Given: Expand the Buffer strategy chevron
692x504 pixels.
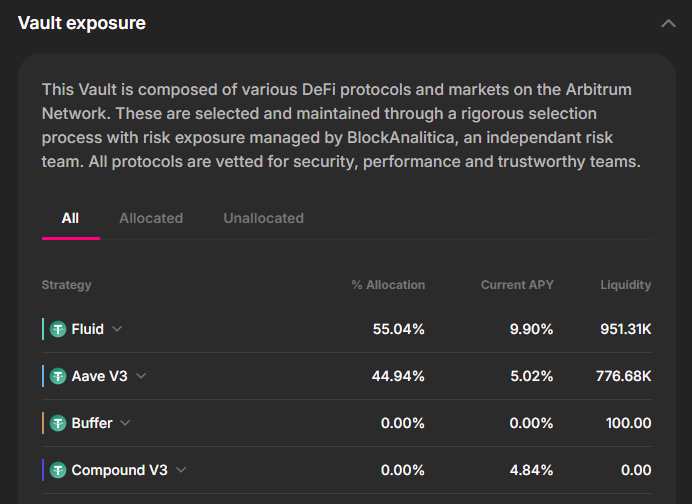Looking at the screenshot, I should pyautogui.click(x=125, y=423).
